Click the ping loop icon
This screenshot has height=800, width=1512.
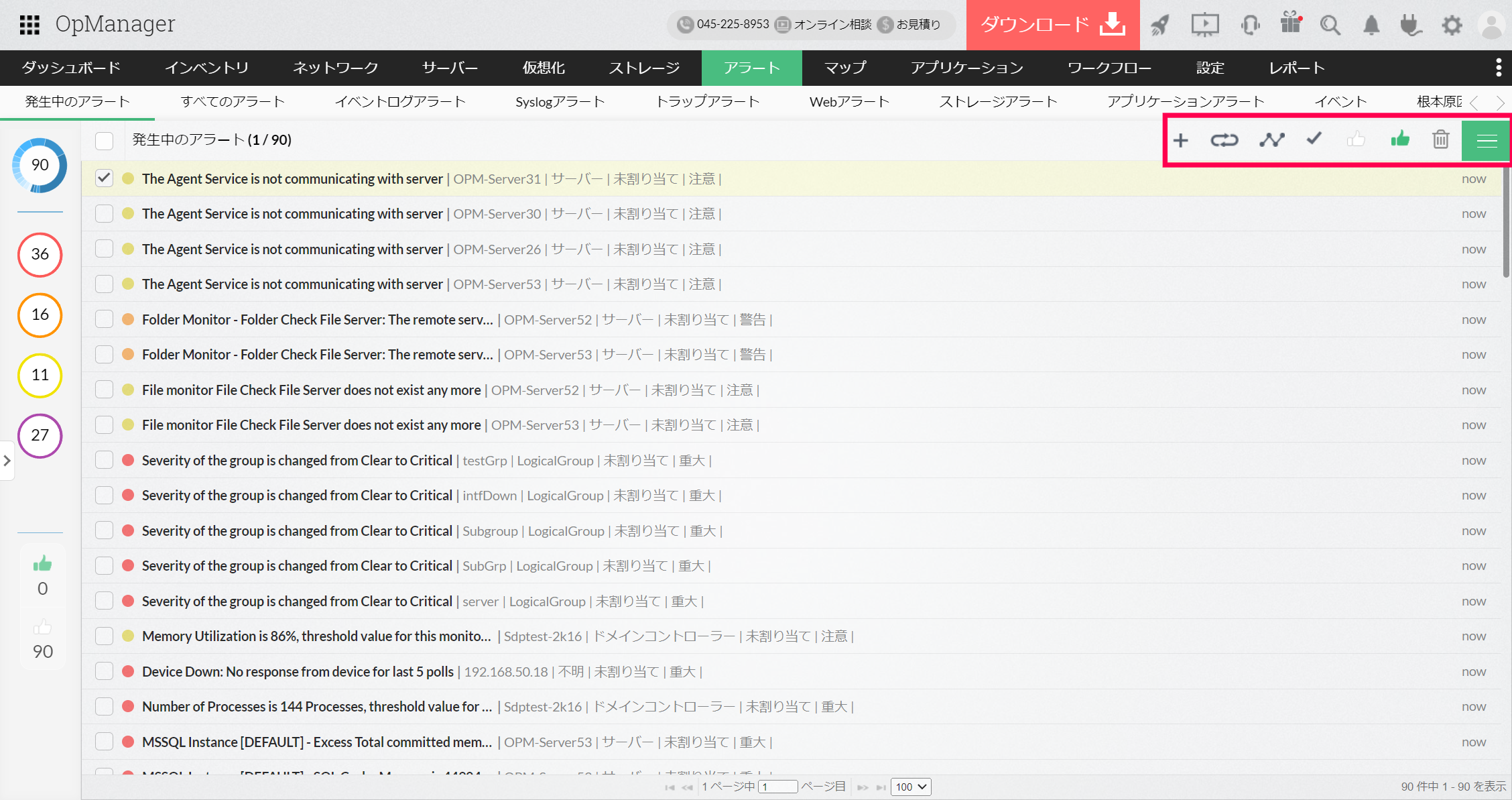pos(1224,140)
